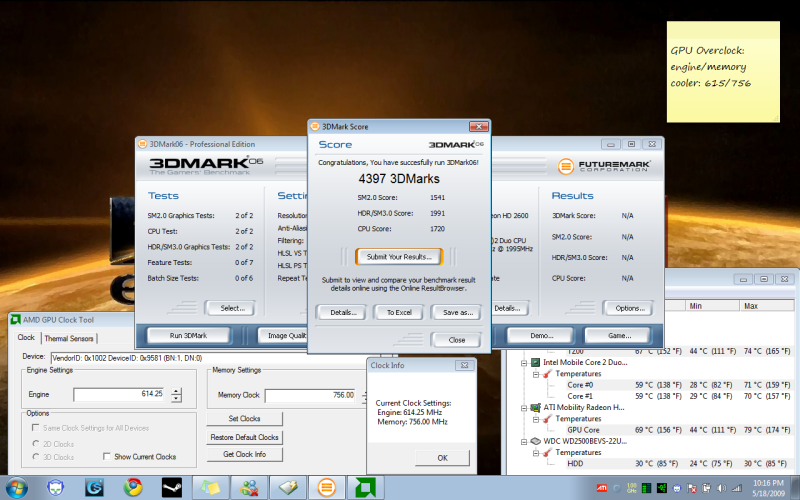The width and height of the screenshot is (800, 500).
Task: Switch to the hardware monitor taskbar item
Action: click(x=288, y=488)
